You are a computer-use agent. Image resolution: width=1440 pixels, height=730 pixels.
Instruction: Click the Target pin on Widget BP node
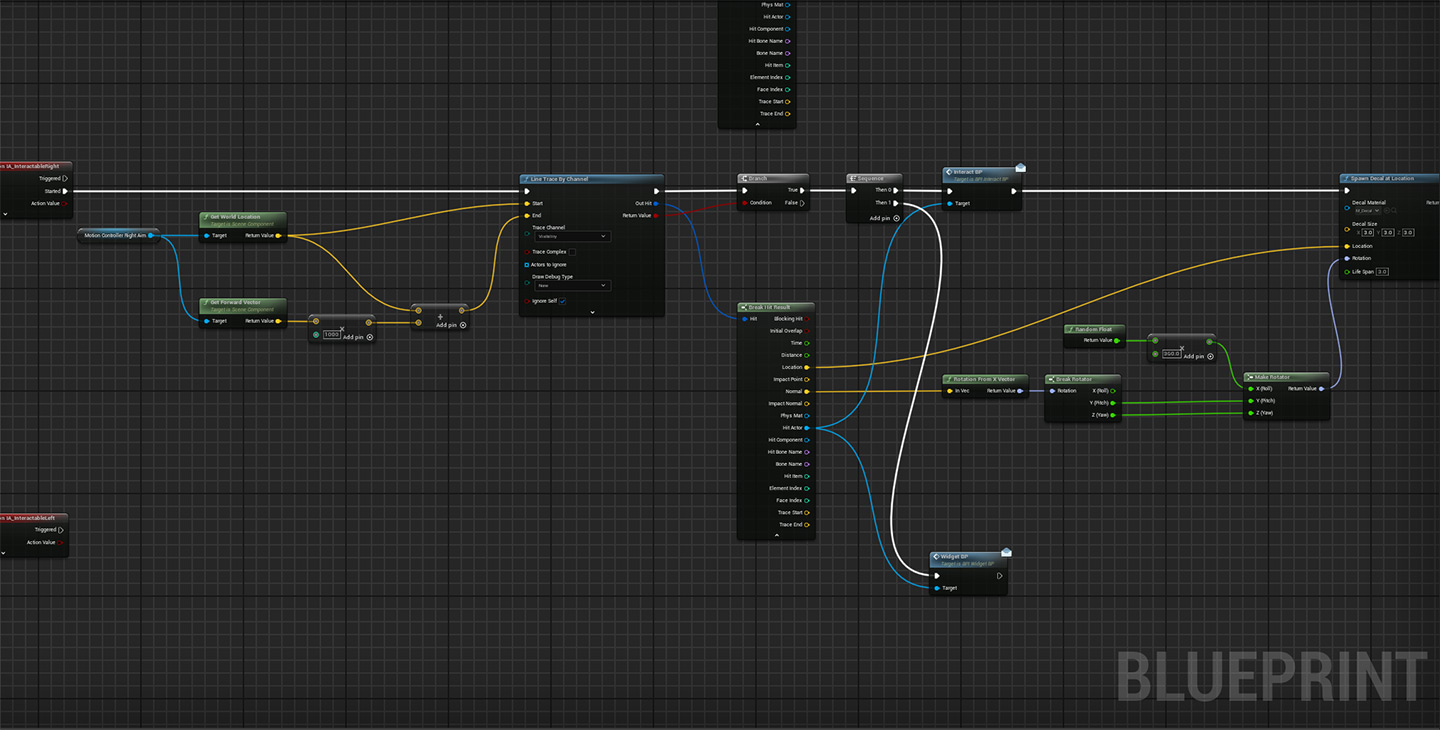tap(937, 588)
